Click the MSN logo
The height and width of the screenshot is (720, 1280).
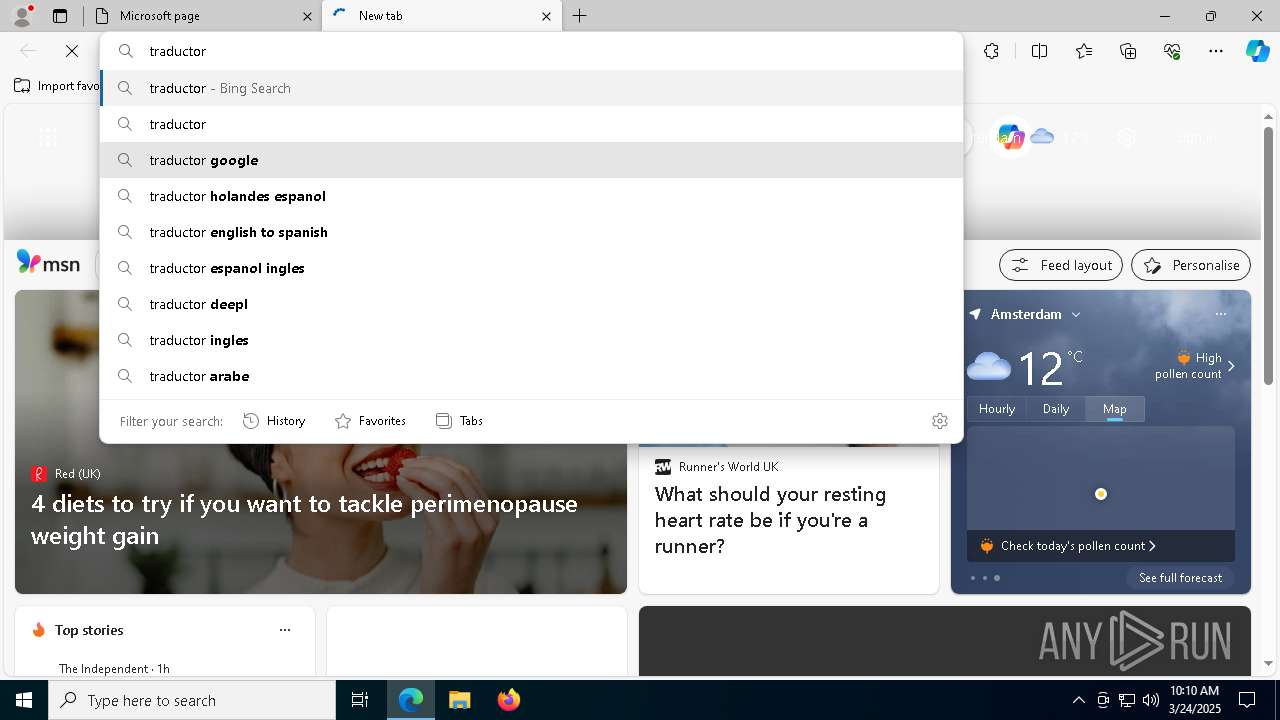coord(48,263)
